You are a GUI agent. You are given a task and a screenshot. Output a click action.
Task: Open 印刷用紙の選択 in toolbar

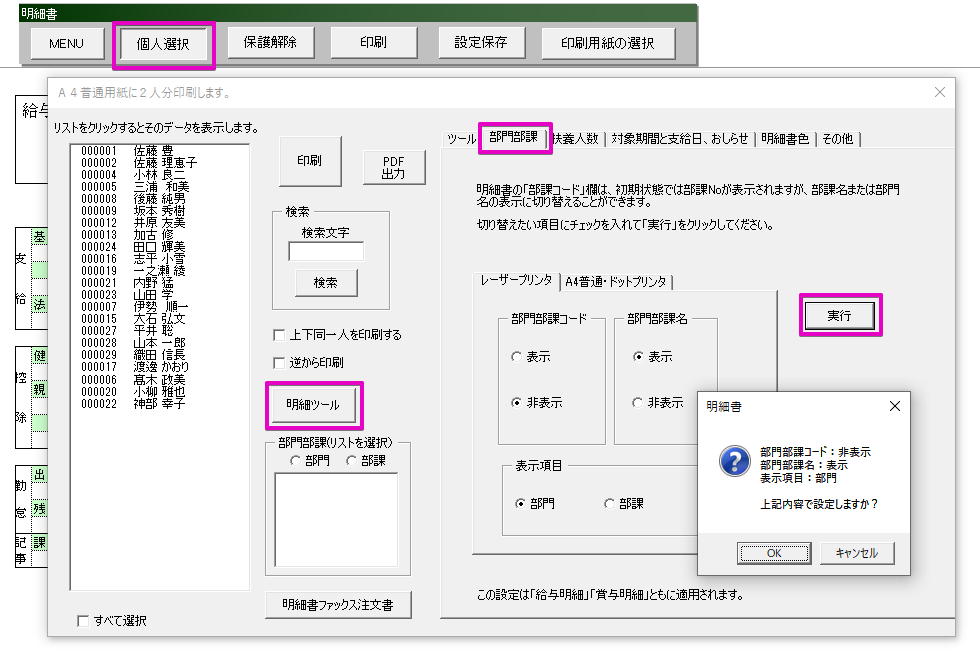tap(608, 43)
